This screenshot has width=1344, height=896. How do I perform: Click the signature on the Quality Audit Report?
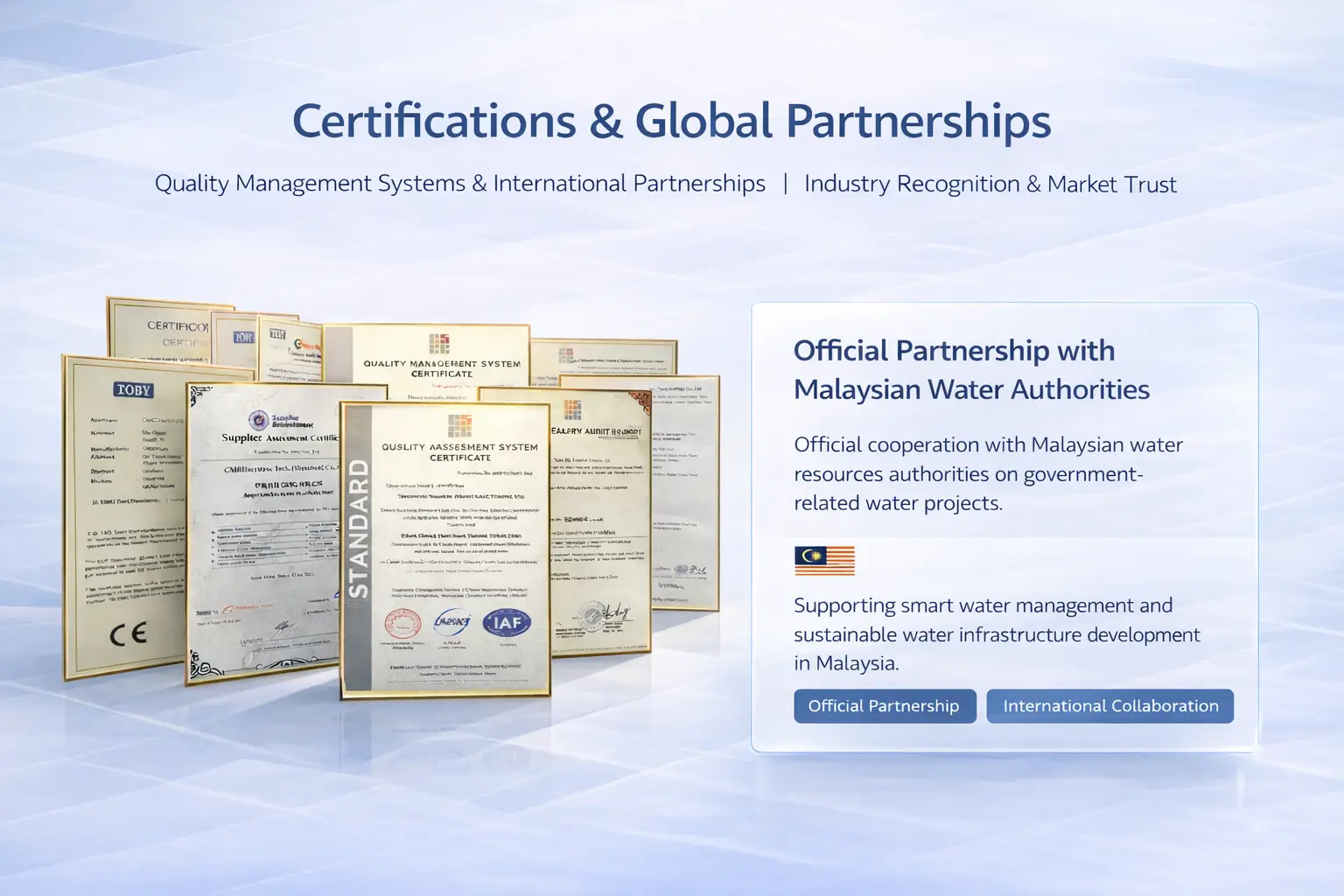[617, 612]
